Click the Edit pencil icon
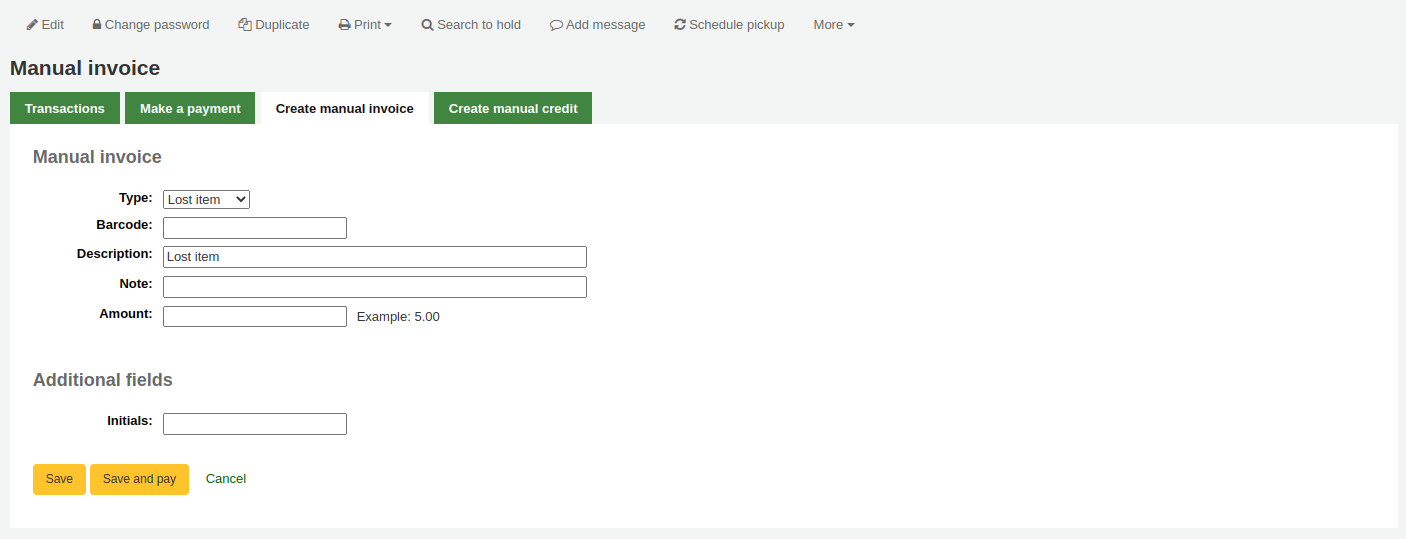Screen dimensions: 1406x539 coord(32,25)
